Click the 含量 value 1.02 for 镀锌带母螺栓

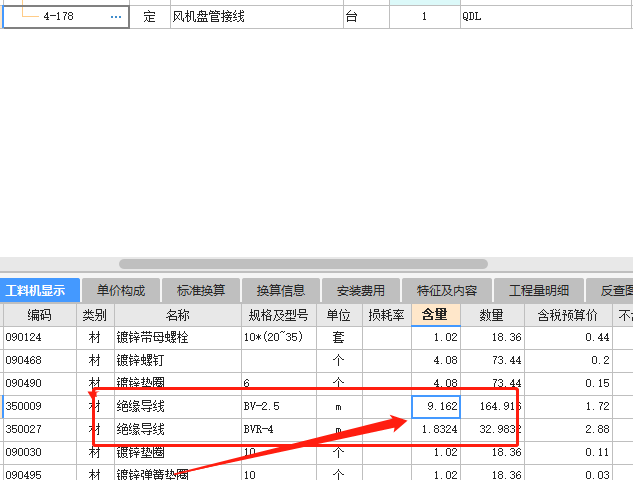tap(436, 337)
